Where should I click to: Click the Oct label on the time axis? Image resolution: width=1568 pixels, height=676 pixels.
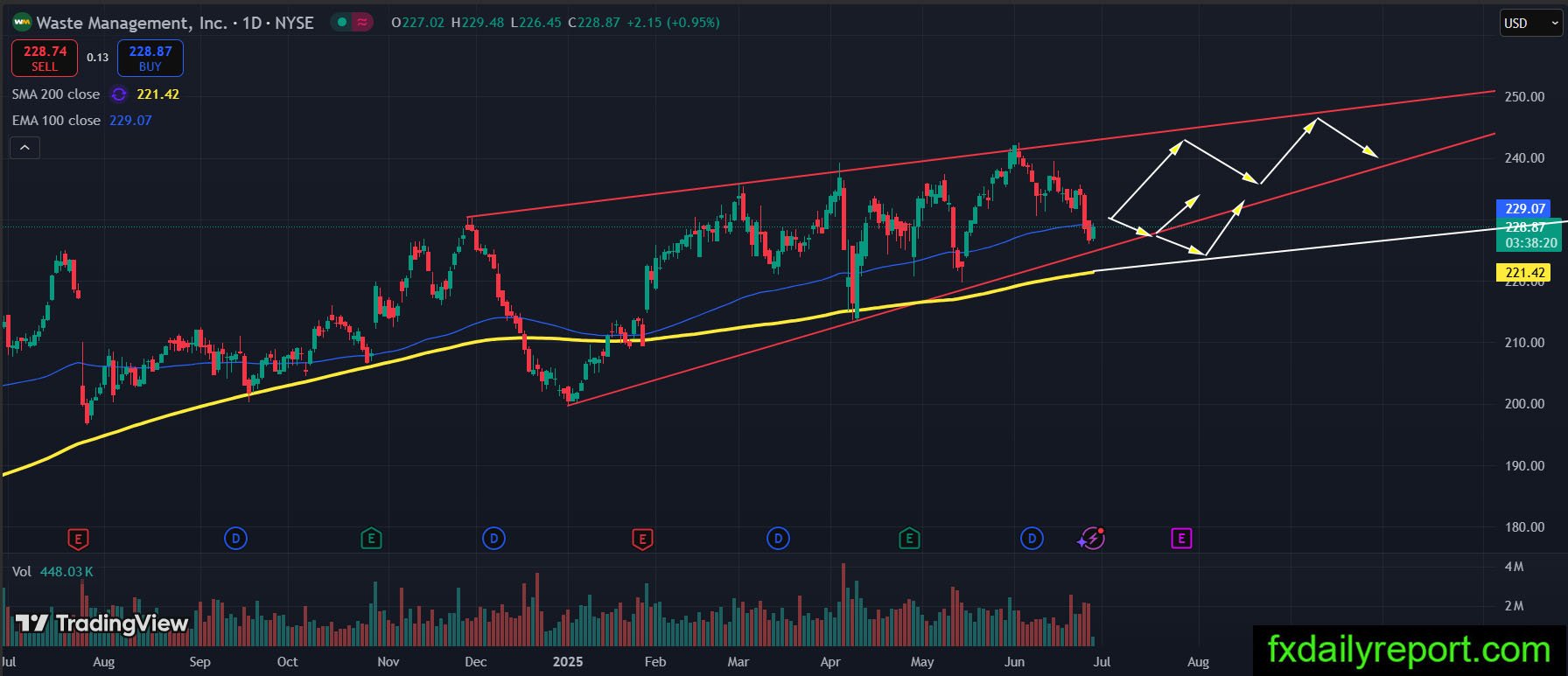coord(287,662)
